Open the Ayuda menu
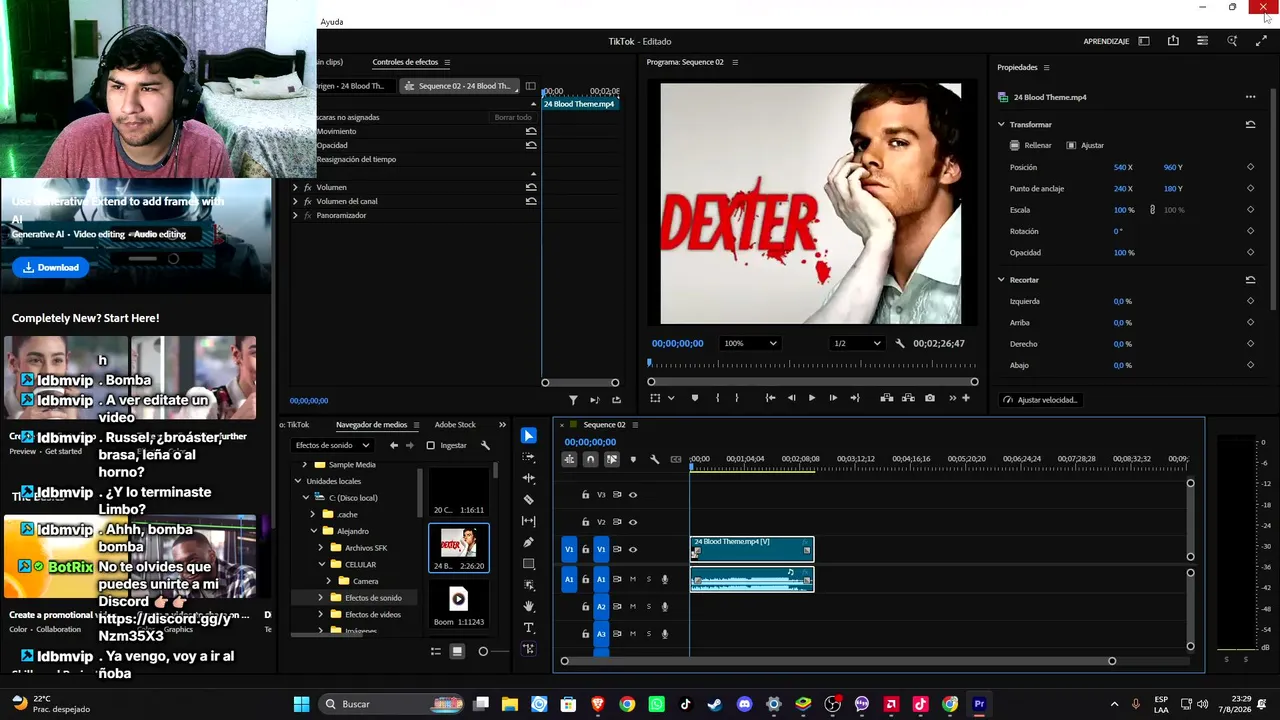This screenshot has width=1280, height=720. [x=332, y=22]
